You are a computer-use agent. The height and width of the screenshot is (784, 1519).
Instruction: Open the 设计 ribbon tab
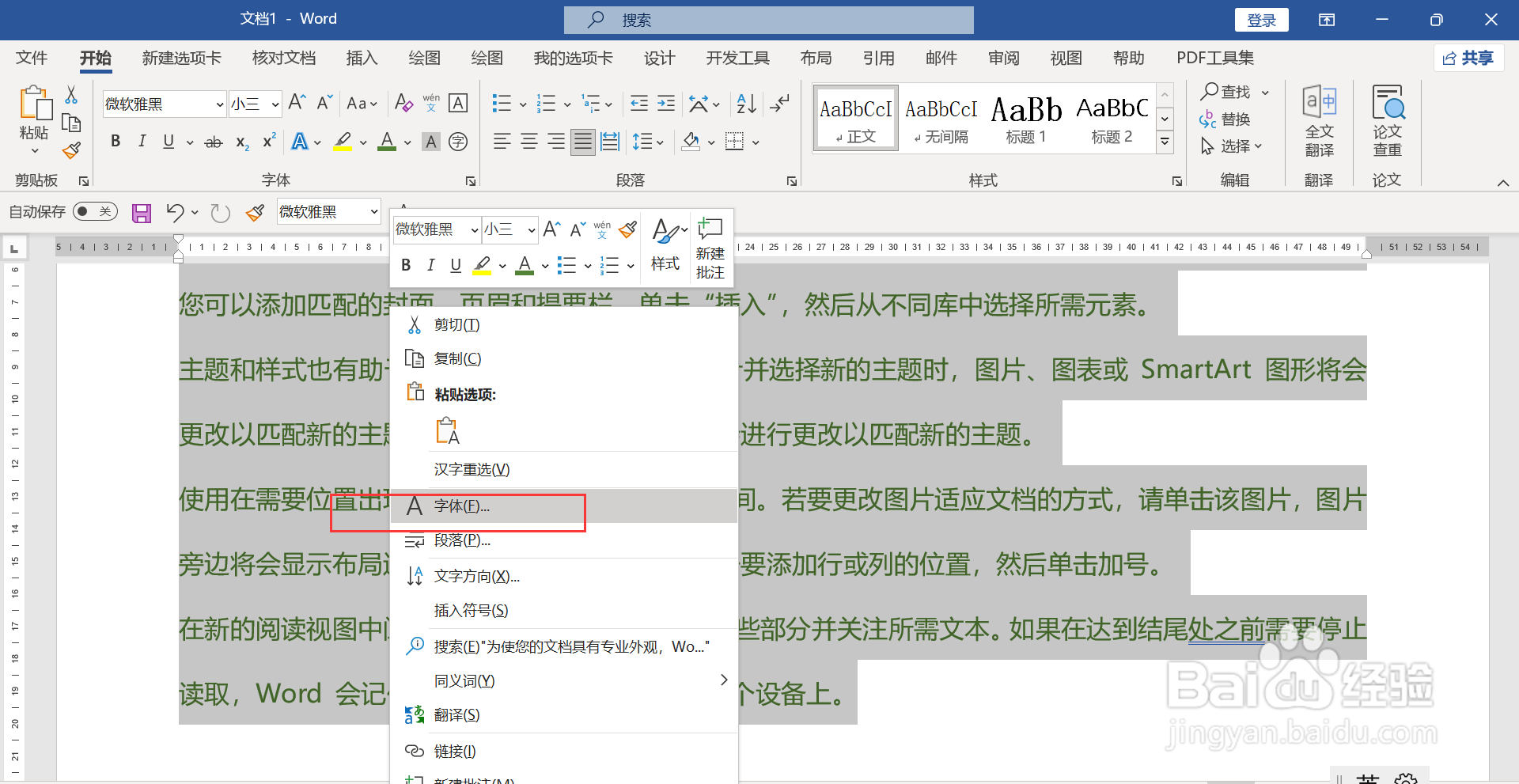659,58
